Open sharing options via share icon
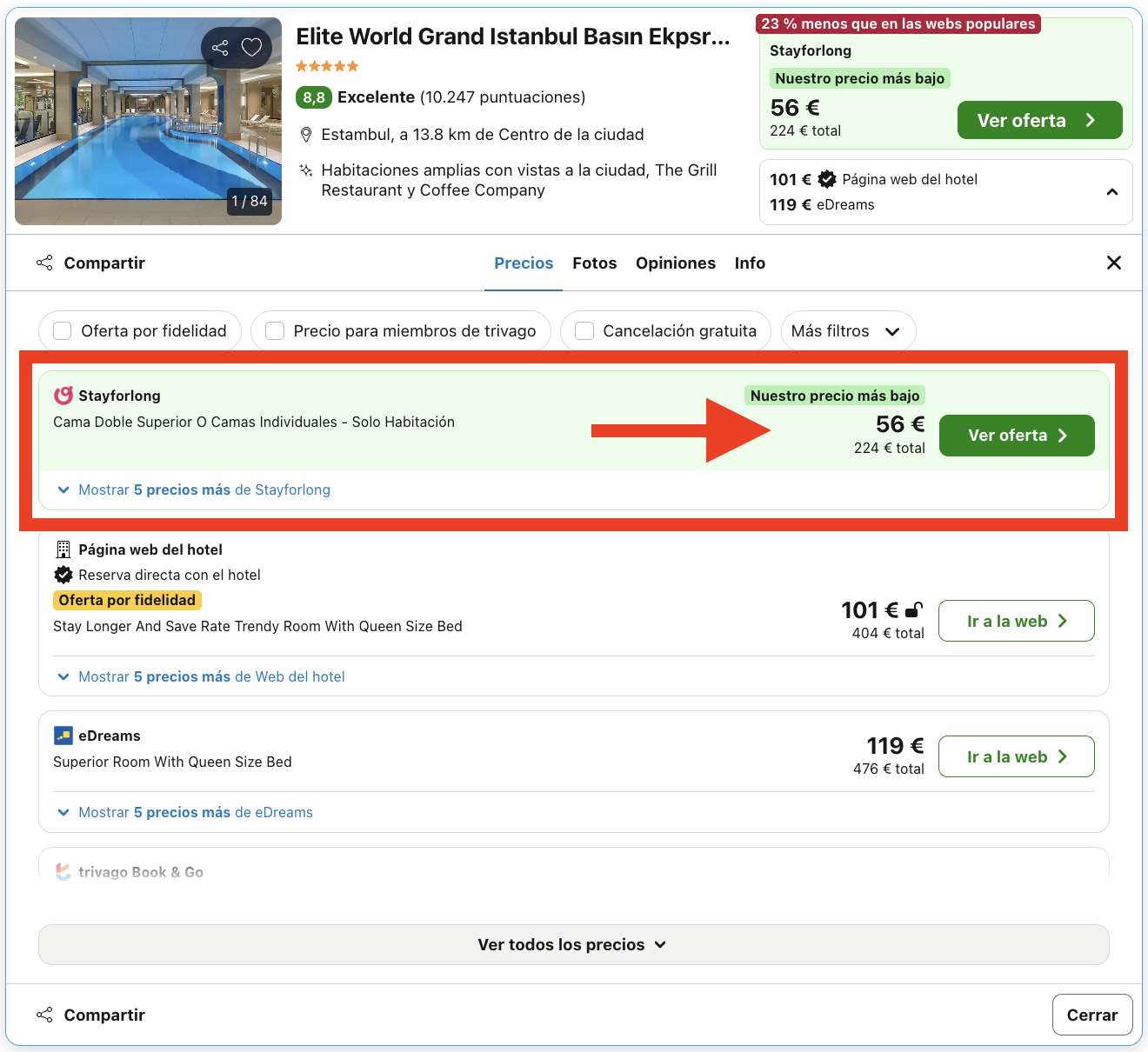This screenshot has height=1052, width=1148. tap(220, 48)
